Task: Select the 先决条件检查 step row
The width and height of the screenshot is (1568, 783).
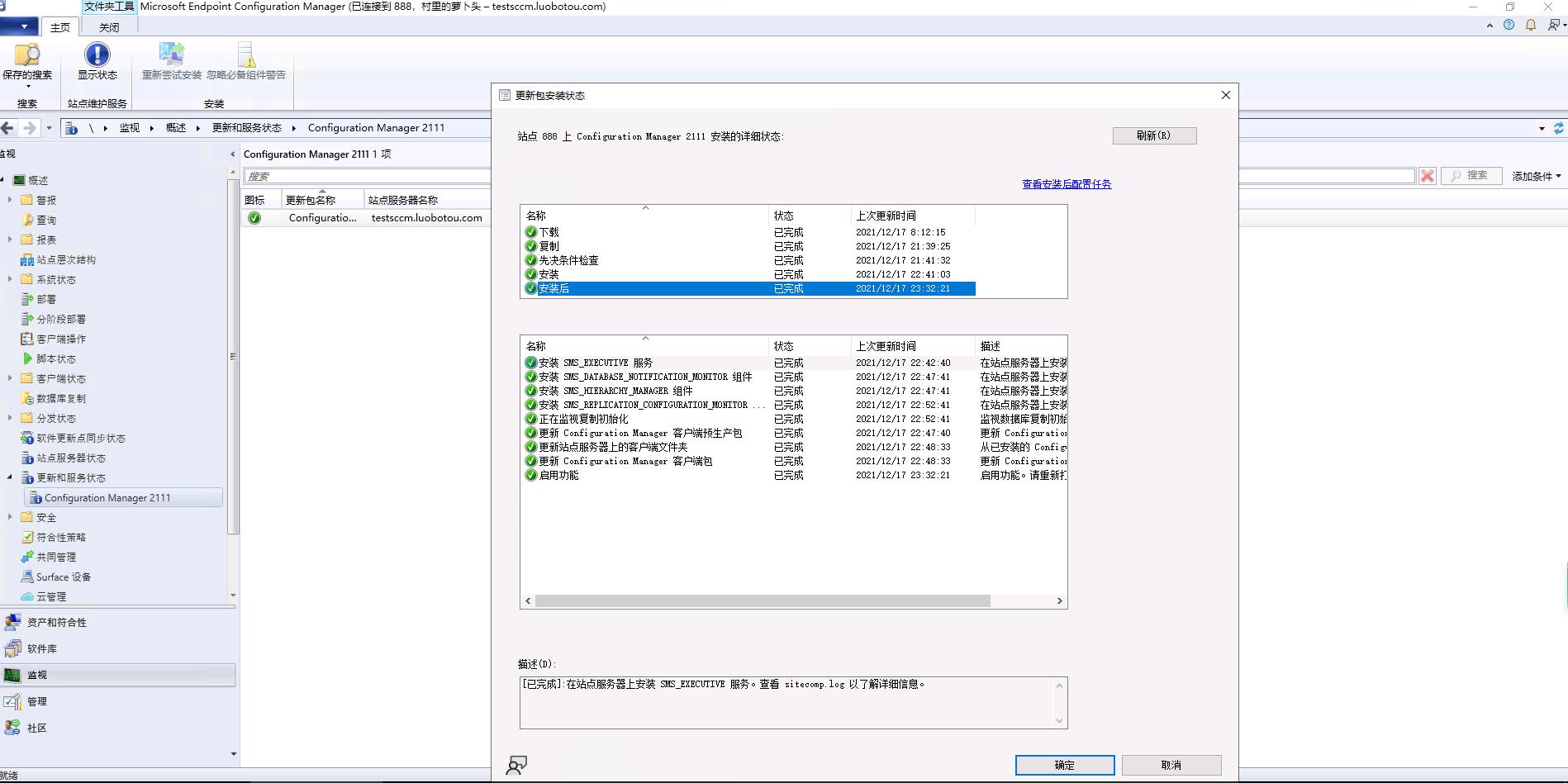Action: pos(750,260)
